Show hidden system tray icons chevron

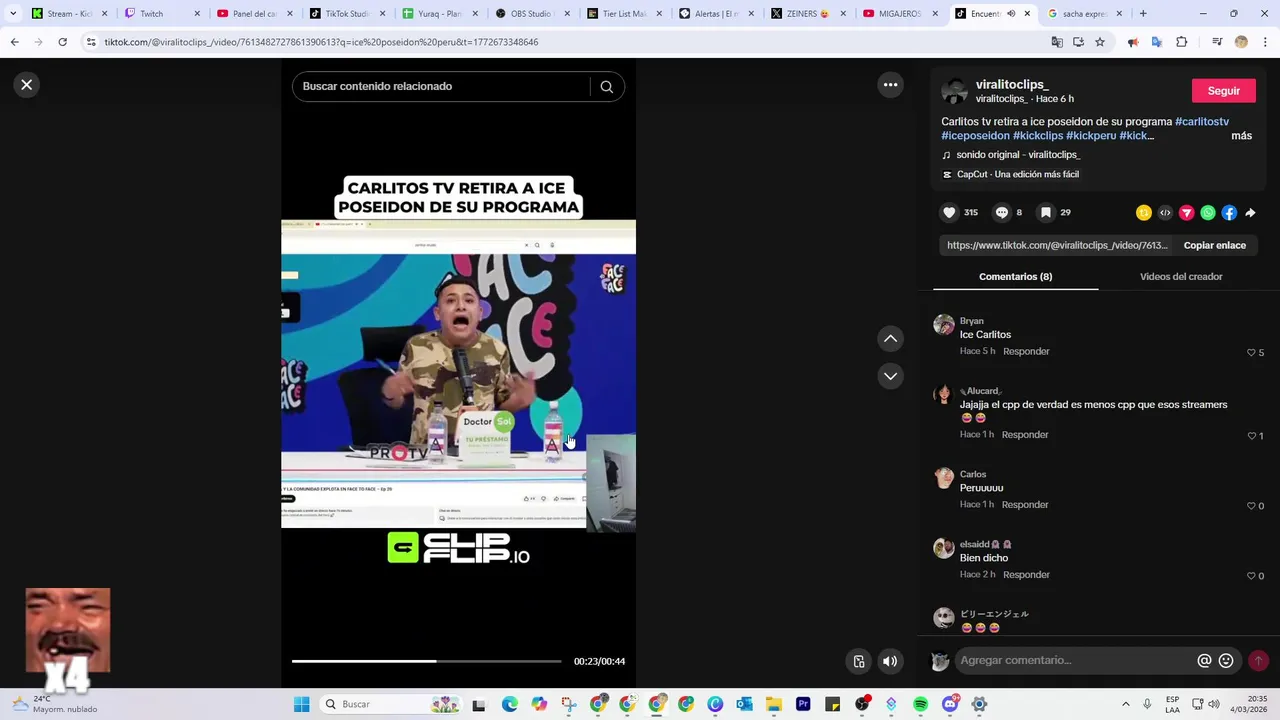tap(1125, 705)
